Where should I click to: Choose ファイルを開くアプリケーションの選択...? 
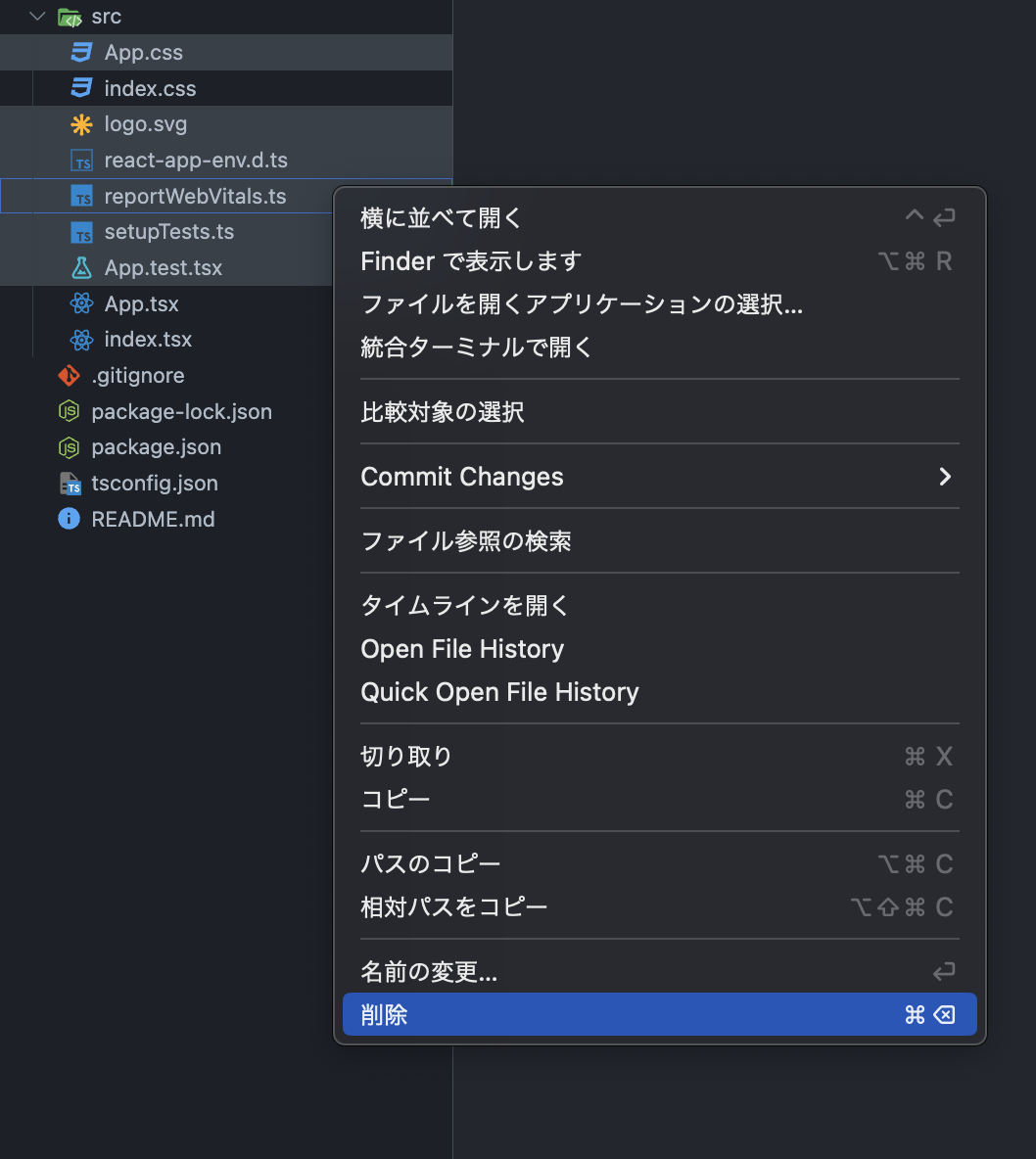[x=660, y=303]
